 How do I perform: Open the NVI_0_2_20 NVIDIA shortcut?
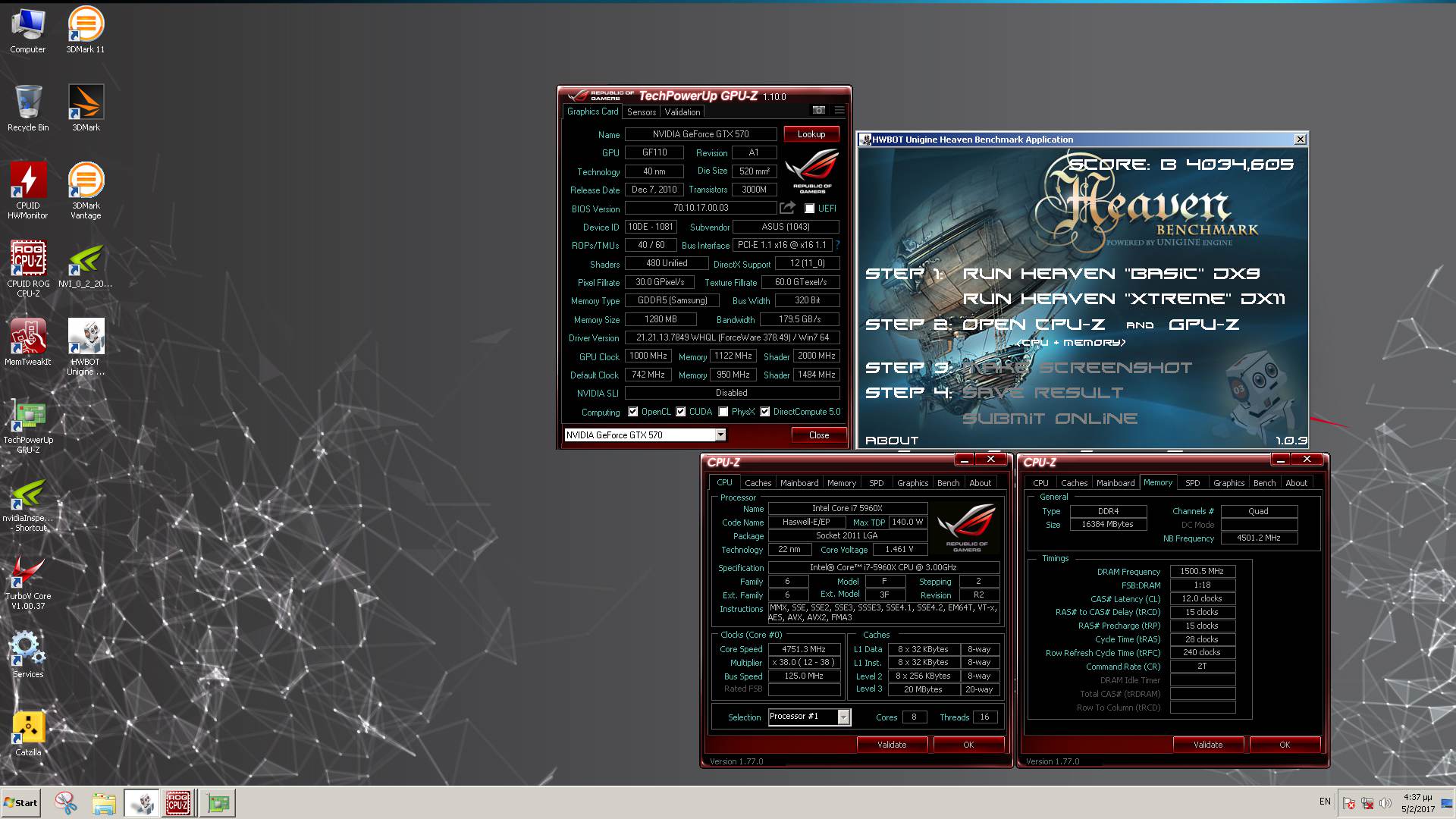pyautogui.click(x=86, y=265)
